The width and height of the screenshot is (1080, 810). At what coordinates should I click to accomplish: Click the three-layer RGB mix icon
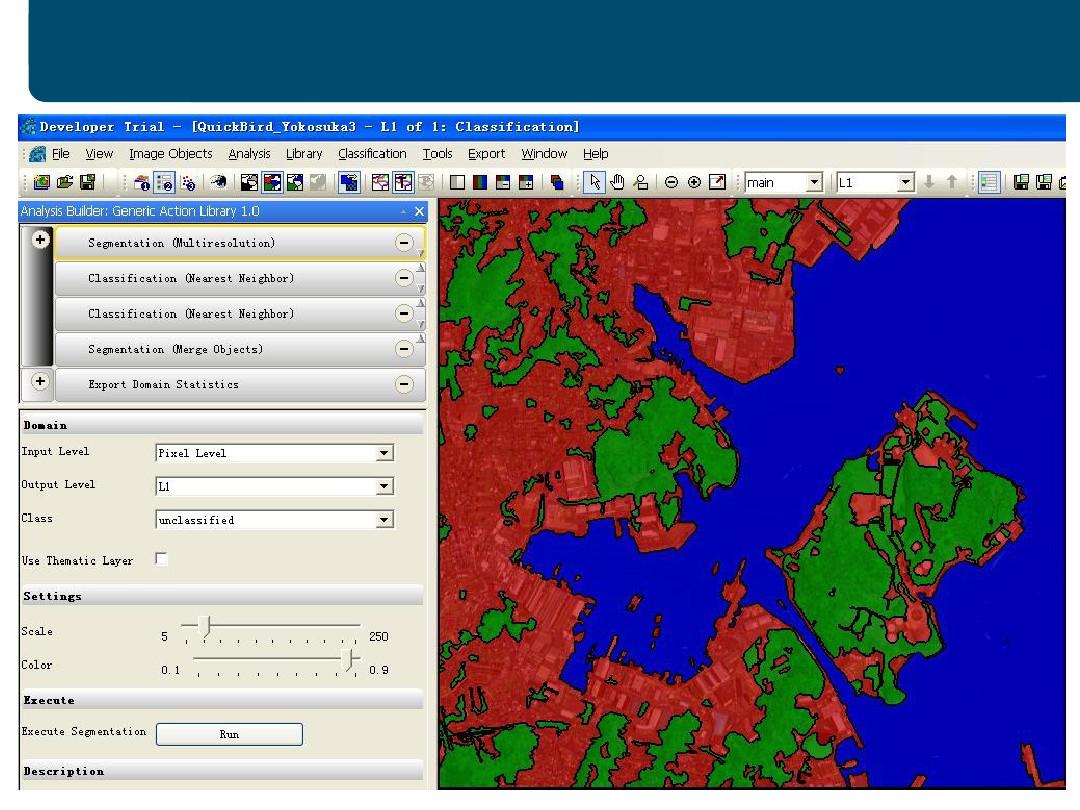[x=480, y=182]
